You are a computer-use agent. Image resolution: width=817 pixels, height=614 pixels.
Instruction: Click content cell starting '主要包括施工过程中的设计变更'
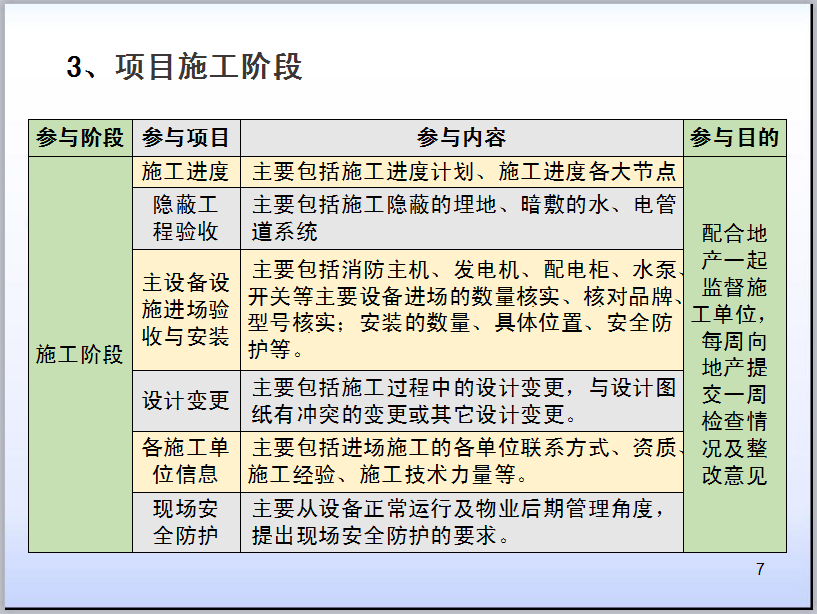[462, 401]
